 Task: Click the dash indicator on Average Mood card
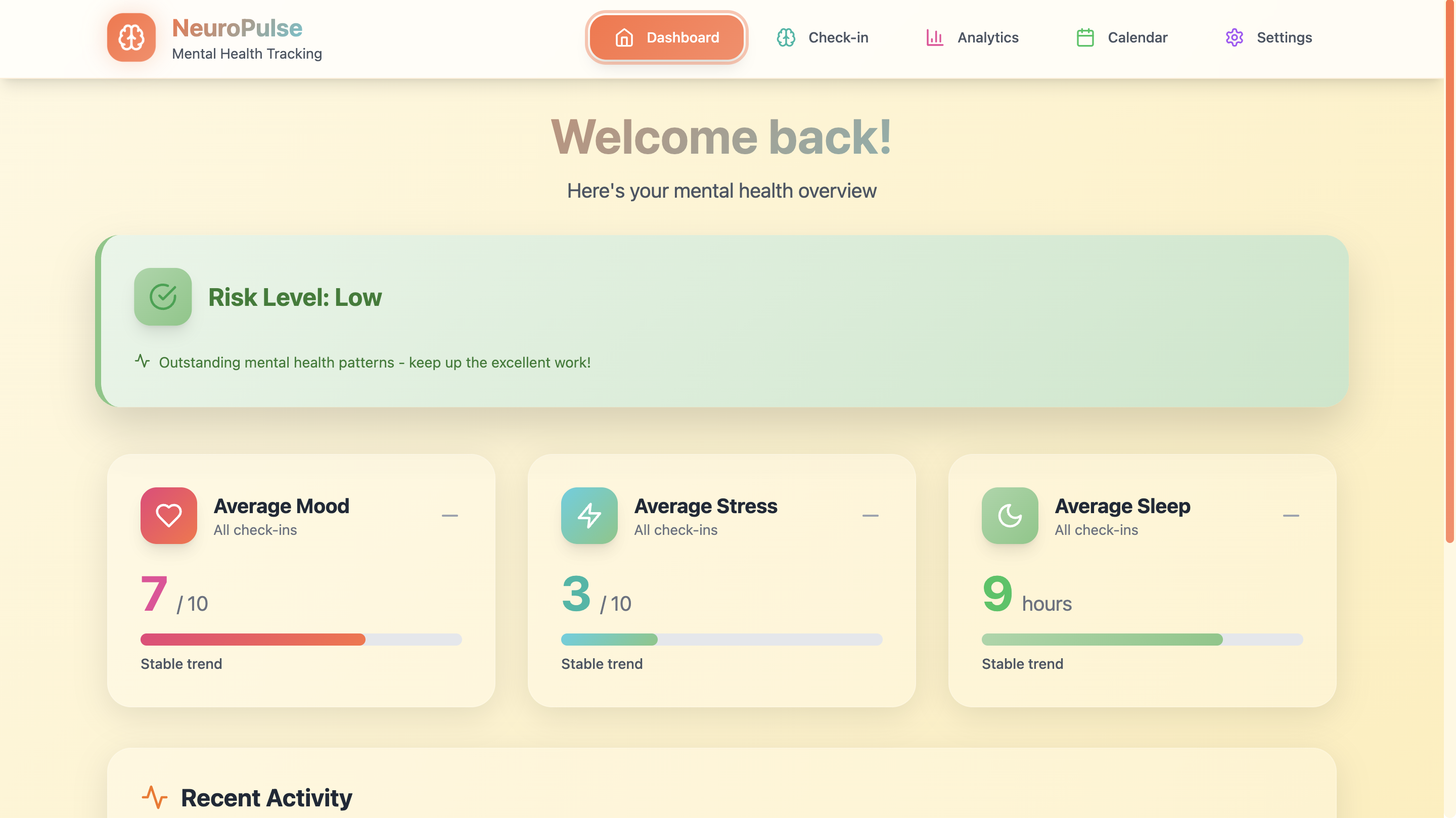pos(449,516)
